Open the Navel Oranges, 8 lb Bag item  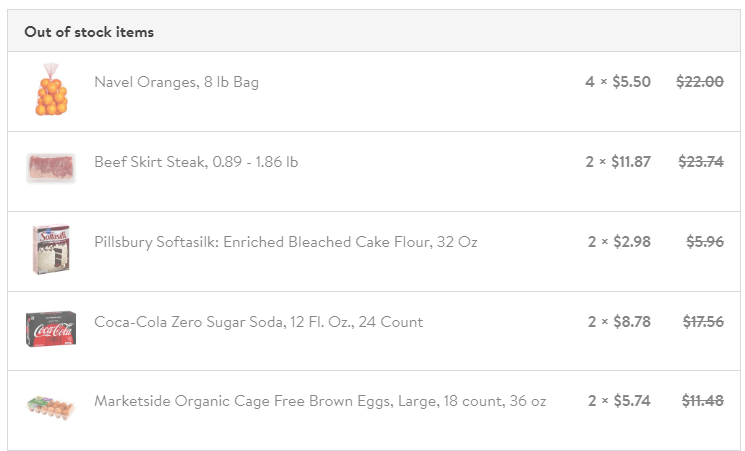(176, 82)
